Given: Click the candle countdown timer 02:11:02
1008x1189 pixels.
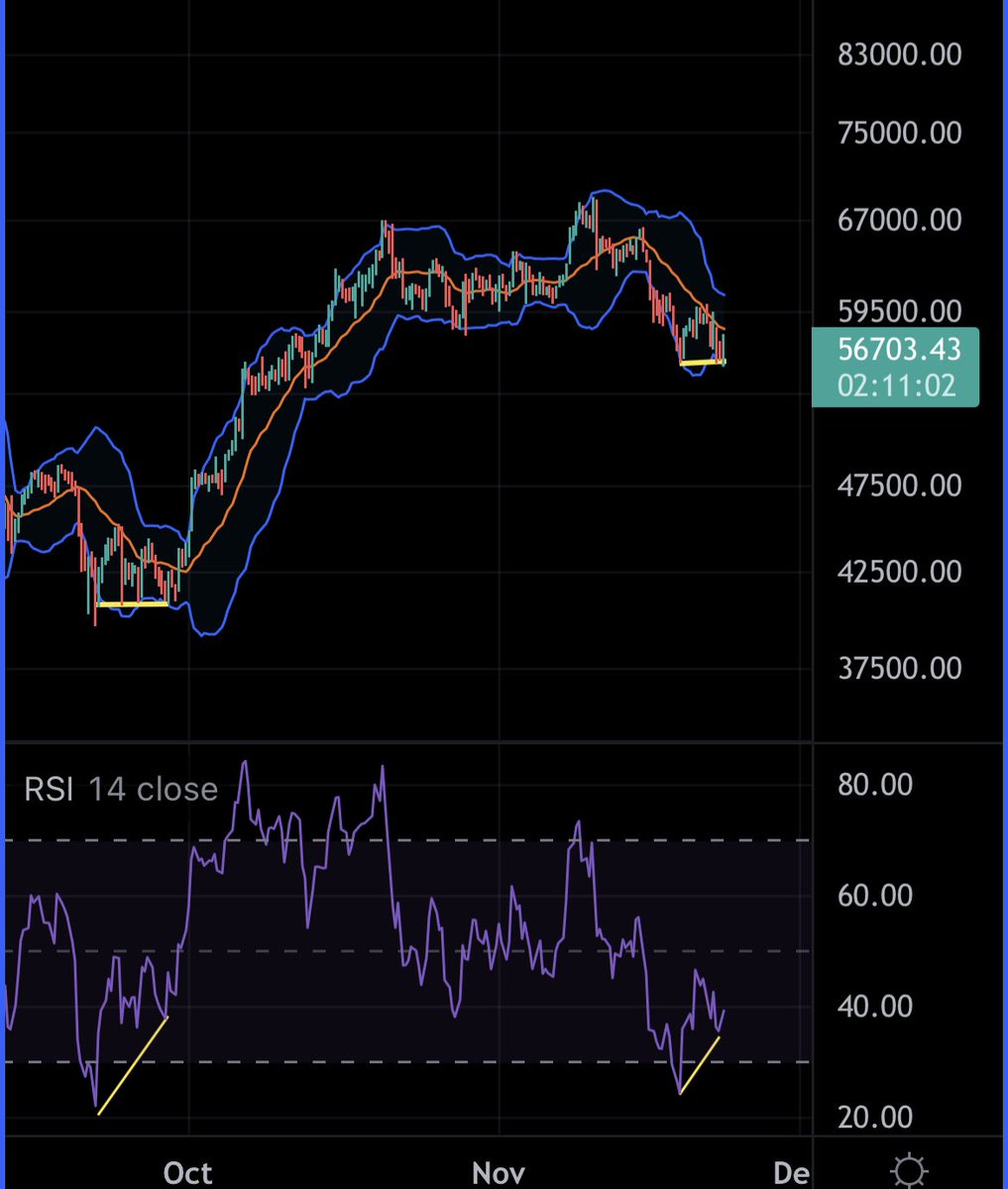Looking at the screenshot, I should pyautogui.click(x=897, y=385).
